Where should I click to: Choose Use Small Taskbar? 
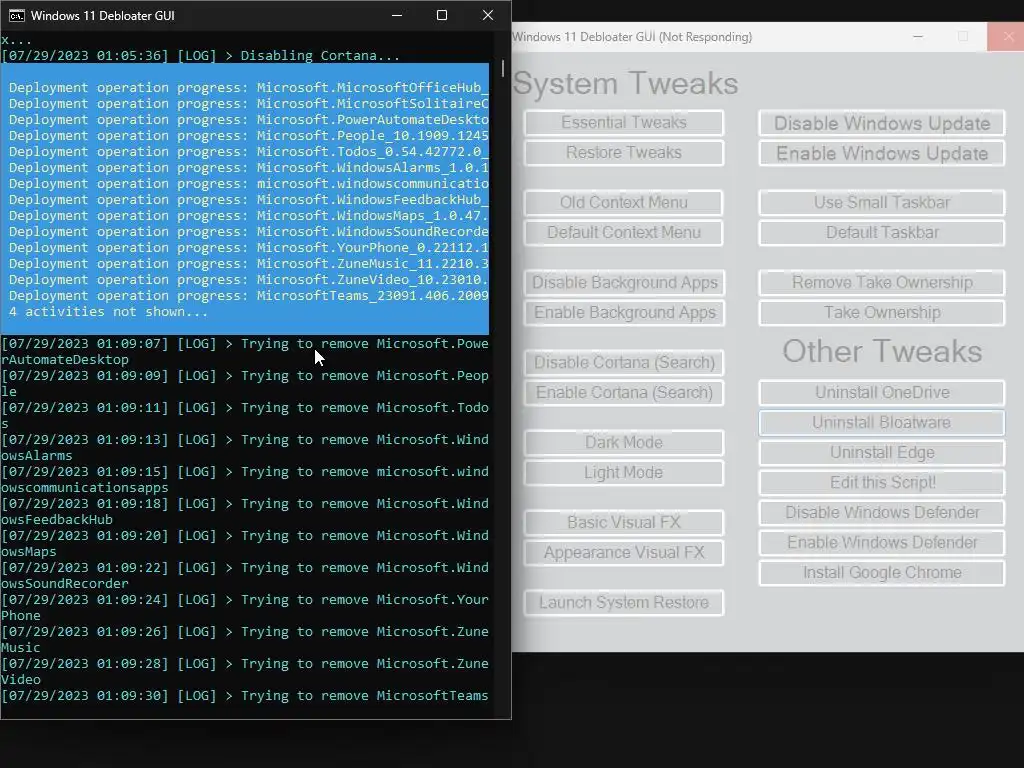coord(882,202)
